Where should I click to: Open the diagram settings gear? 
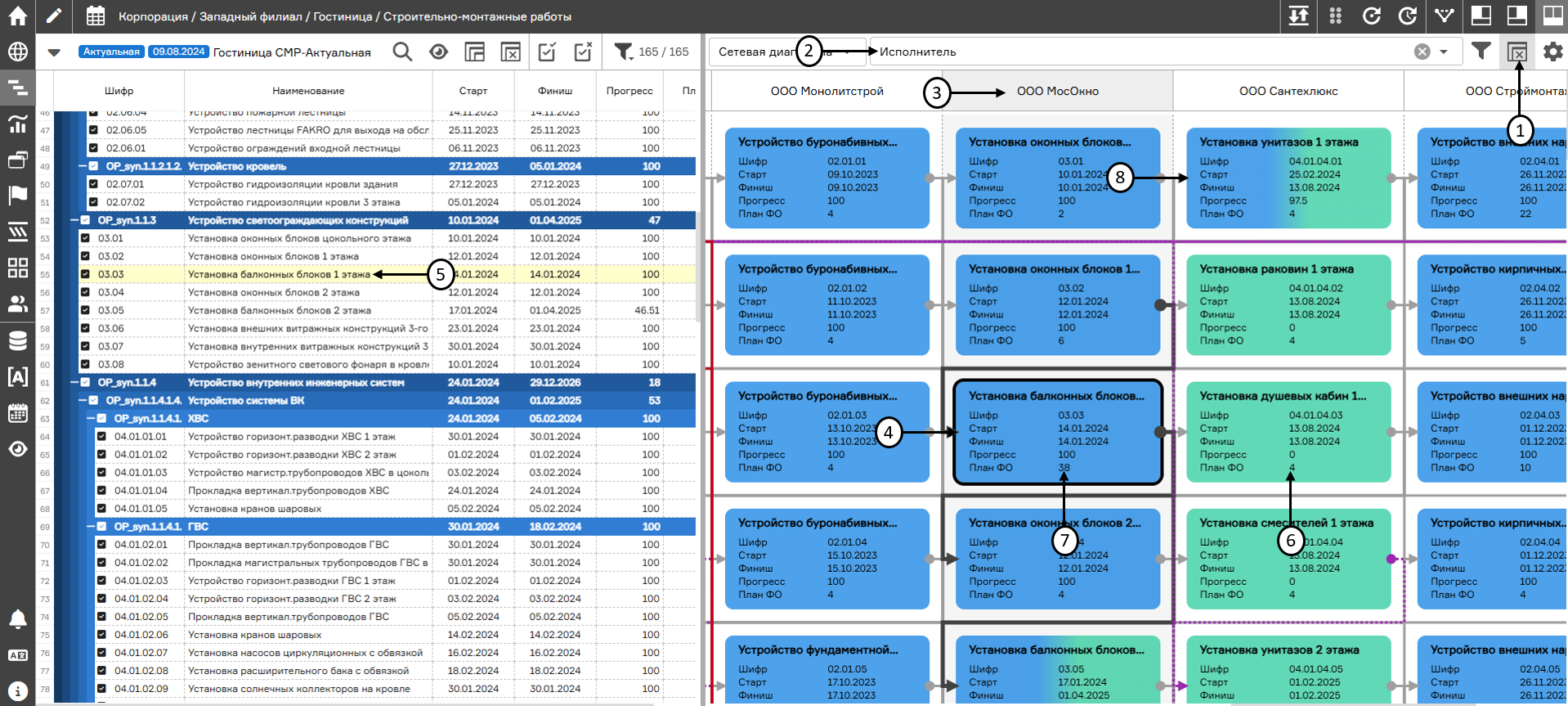click(1552, 52)
